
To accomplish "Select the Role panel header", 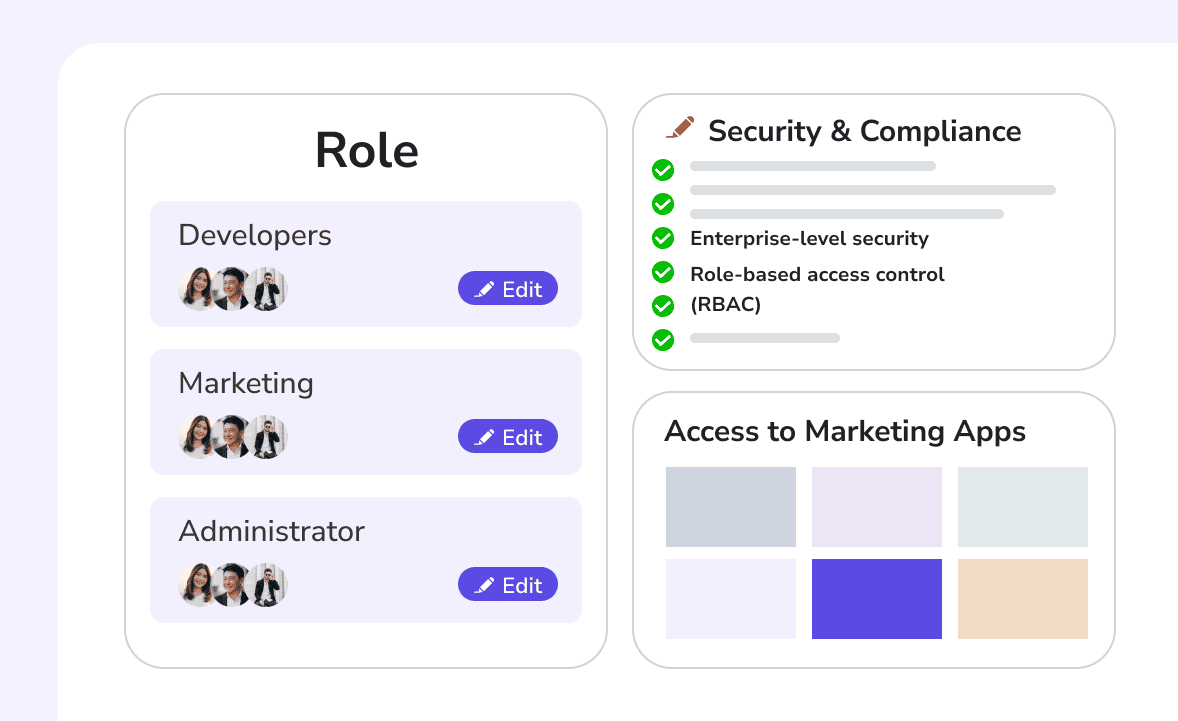I will (x=366, y=150).
